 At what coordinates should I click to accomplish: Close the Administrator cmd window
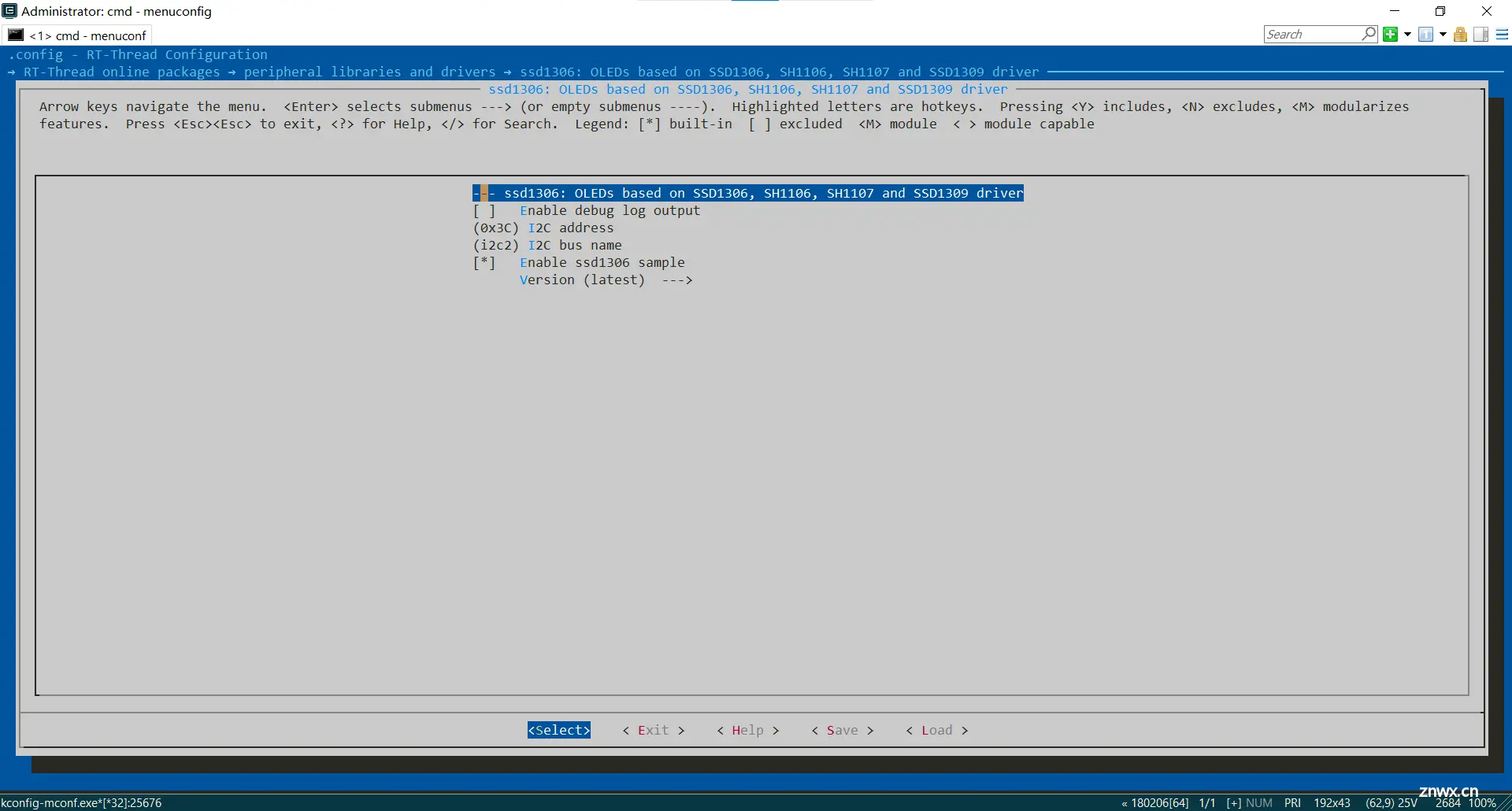point(1487,11)
